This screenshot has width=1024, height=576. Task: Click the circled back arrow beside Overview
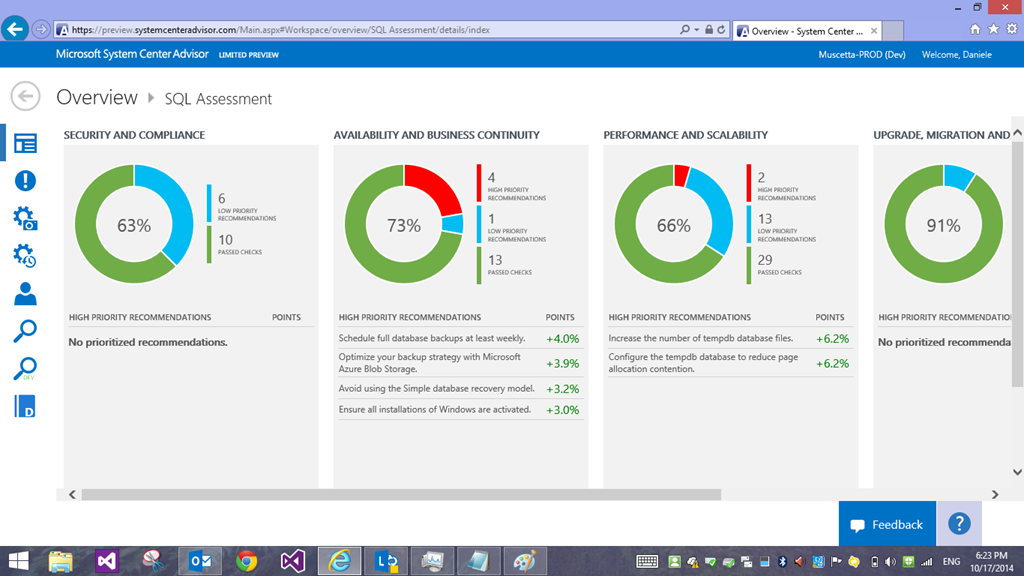[x=25, y=97]
